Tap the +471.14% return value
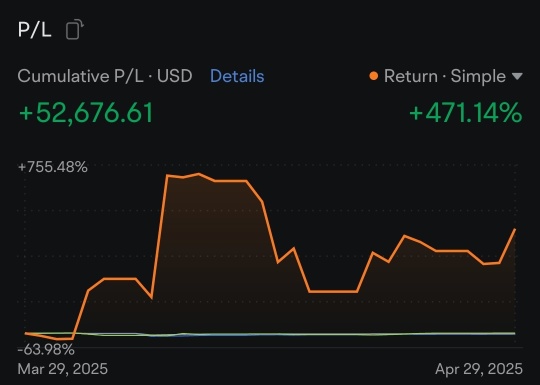This screenshot has width=540, height=385. pos(466,113)
